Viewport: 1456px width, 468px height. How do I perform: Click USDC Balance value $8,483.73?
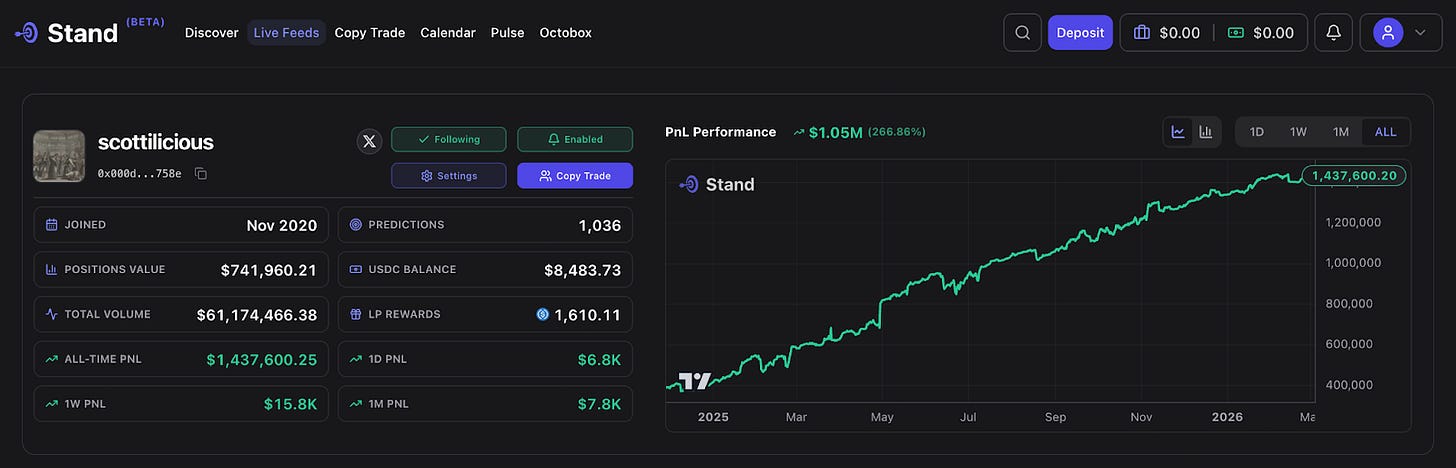point(582,270)
